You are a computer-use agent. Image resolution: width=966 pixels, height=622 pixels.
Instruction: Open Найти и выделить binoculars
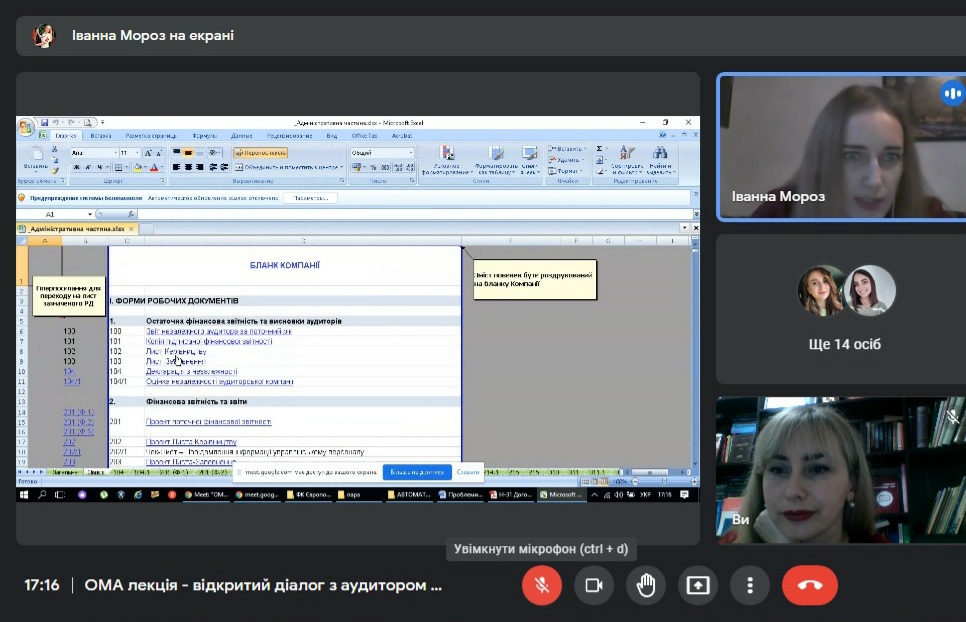[x=661, y=160]
